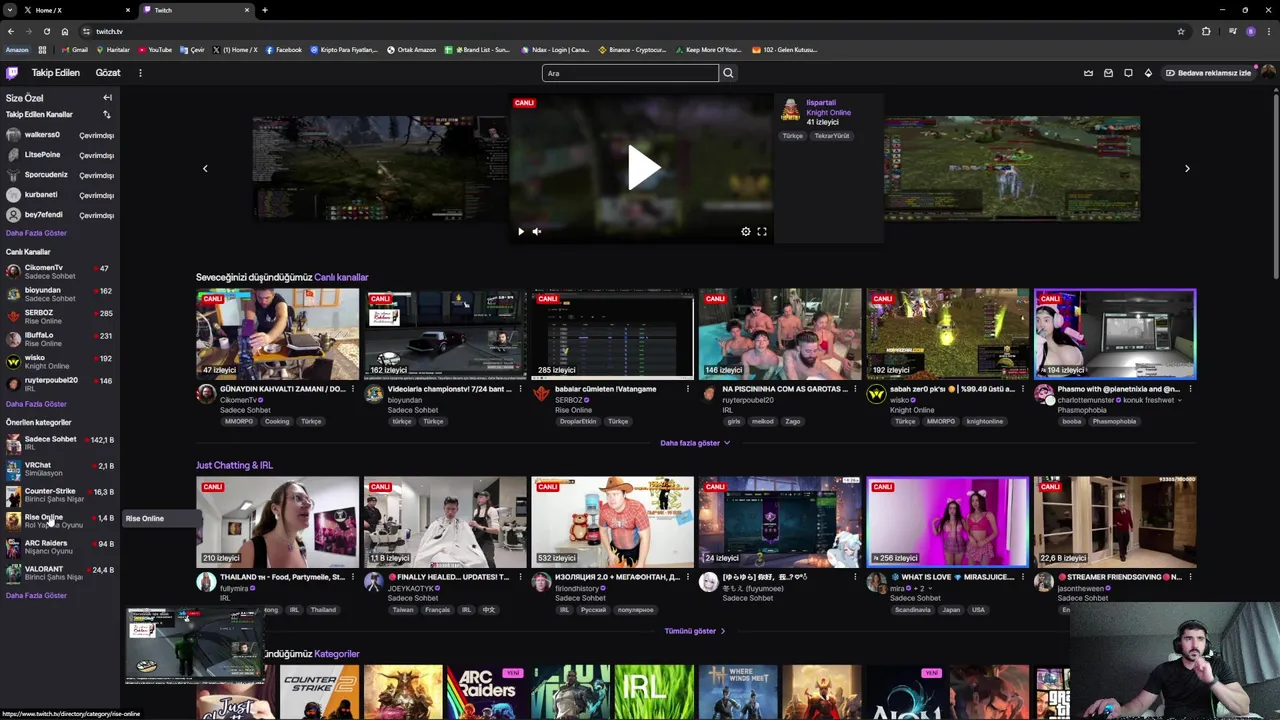
Task: Open the Takip Edilen tab
Action: click(x=55, y=73)
